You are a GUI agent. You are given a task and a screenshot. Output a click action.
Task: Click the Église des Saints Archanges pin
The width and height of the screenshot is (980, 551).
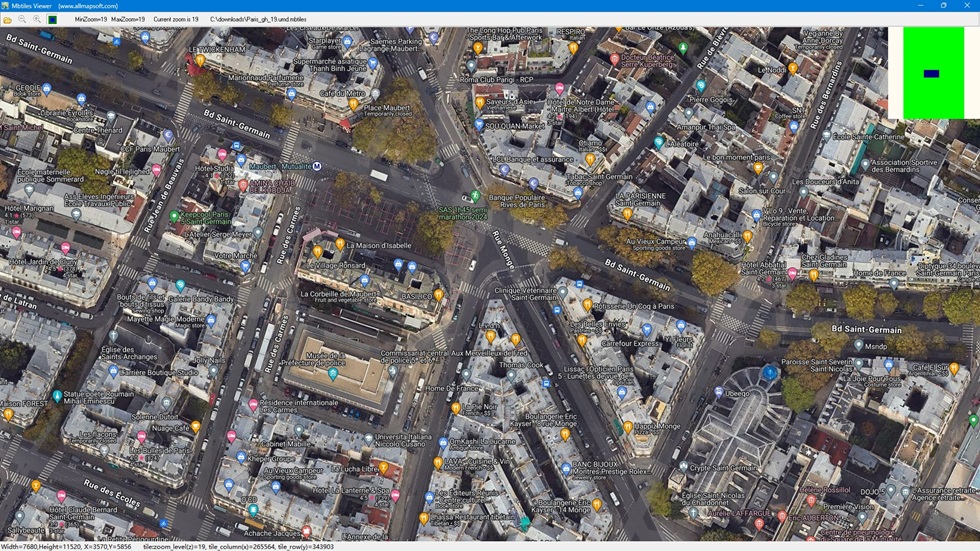(113, 335)
